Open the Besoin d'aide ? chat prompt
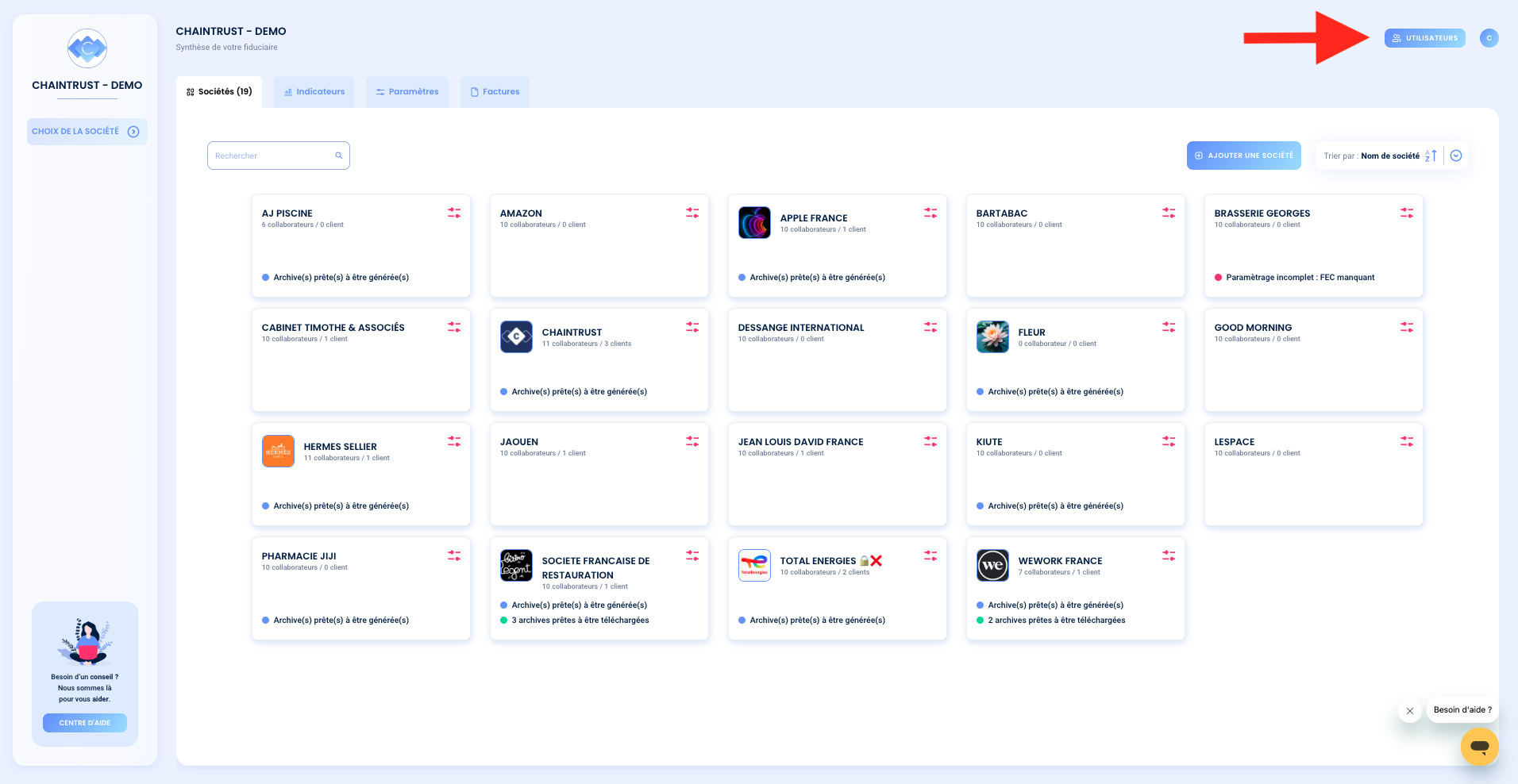Viewport: 1518px width, 784px height. pyautogui.click(x=1462, y=710)
